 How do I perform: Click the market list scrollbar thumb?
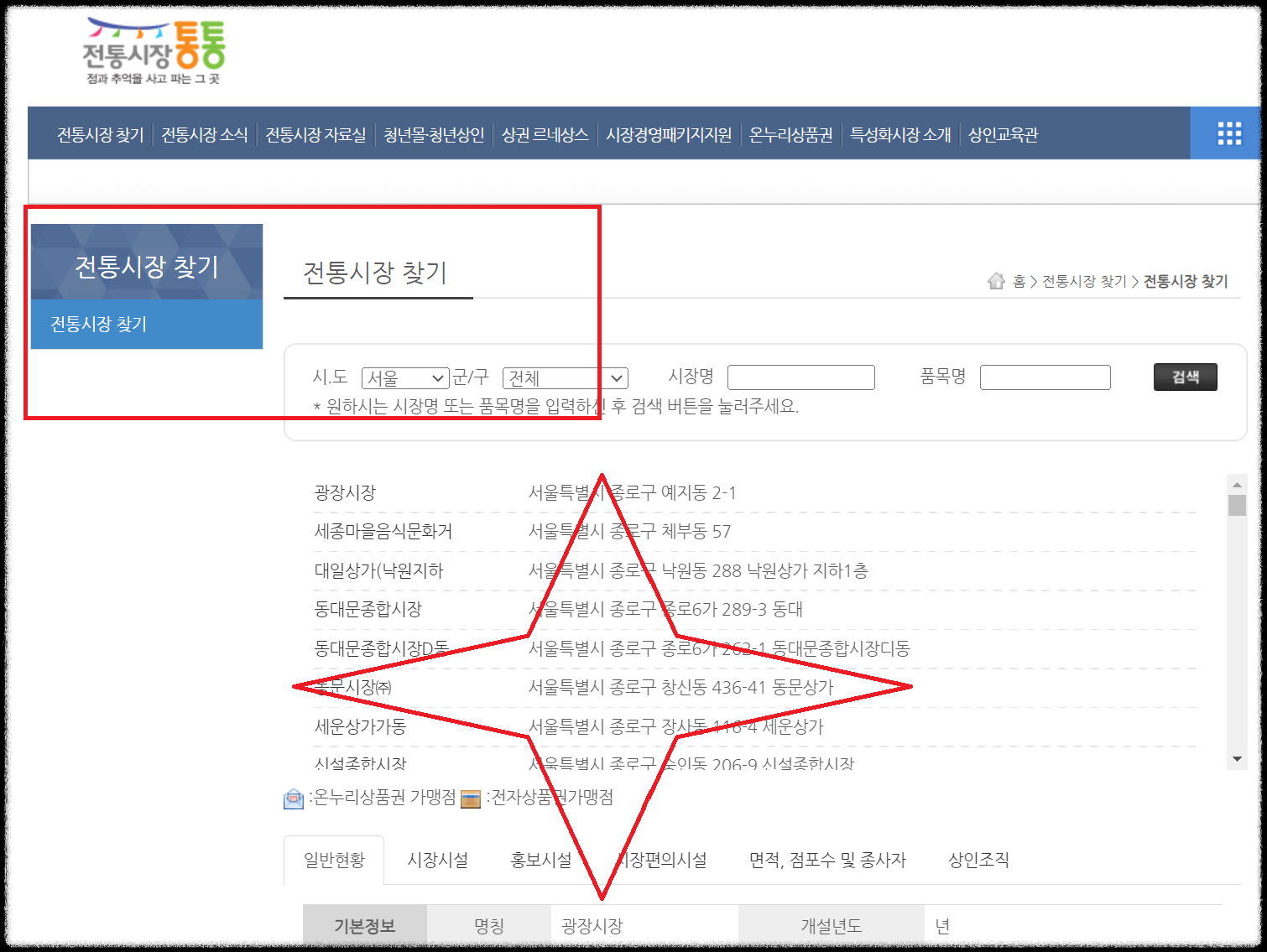[1237, 505]
